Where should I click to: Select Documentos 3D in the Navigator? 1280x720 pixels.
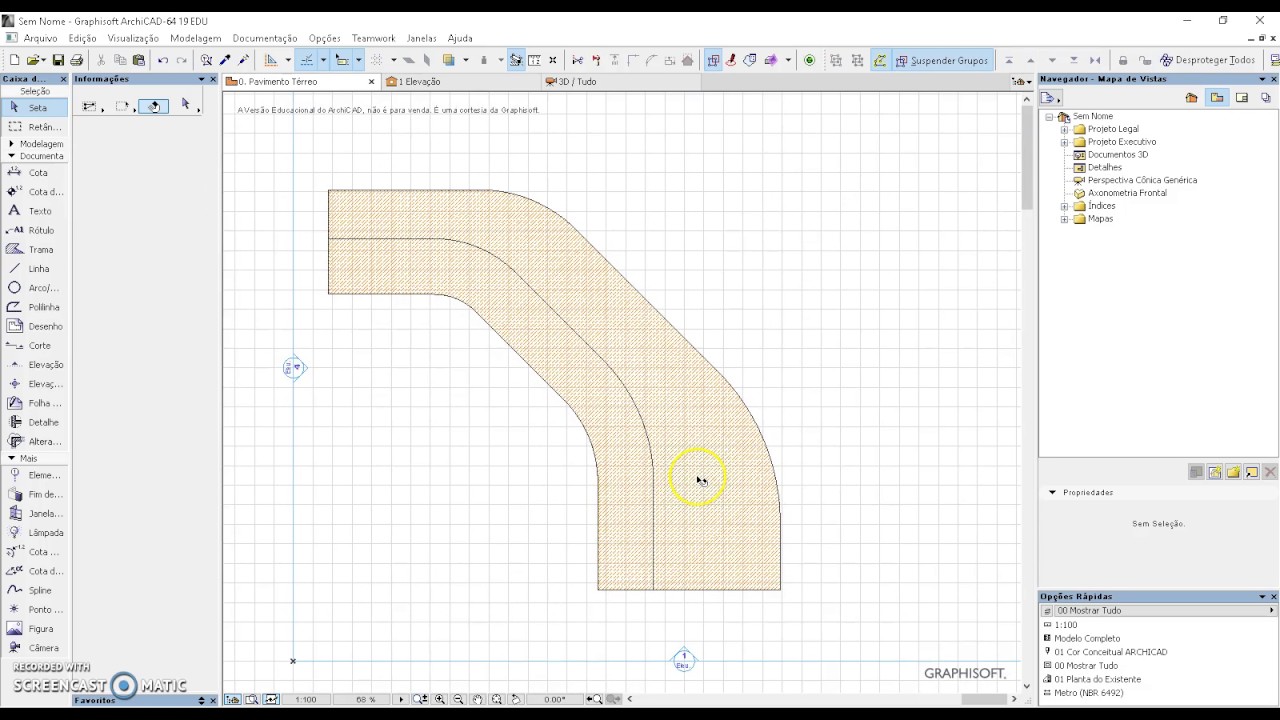pyautogui.click(x=1117, y=155)
